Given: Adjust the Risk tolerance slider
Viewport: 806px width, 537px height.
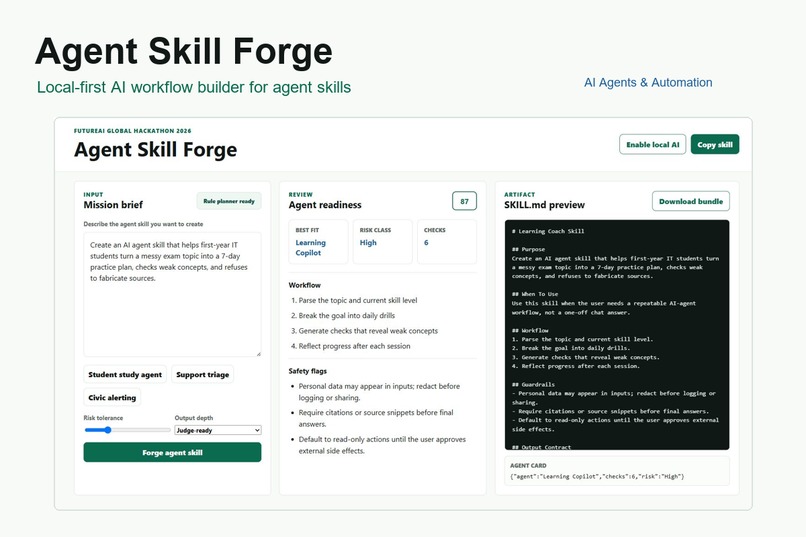Looking at the screenshot, I should tap(127, 430).
